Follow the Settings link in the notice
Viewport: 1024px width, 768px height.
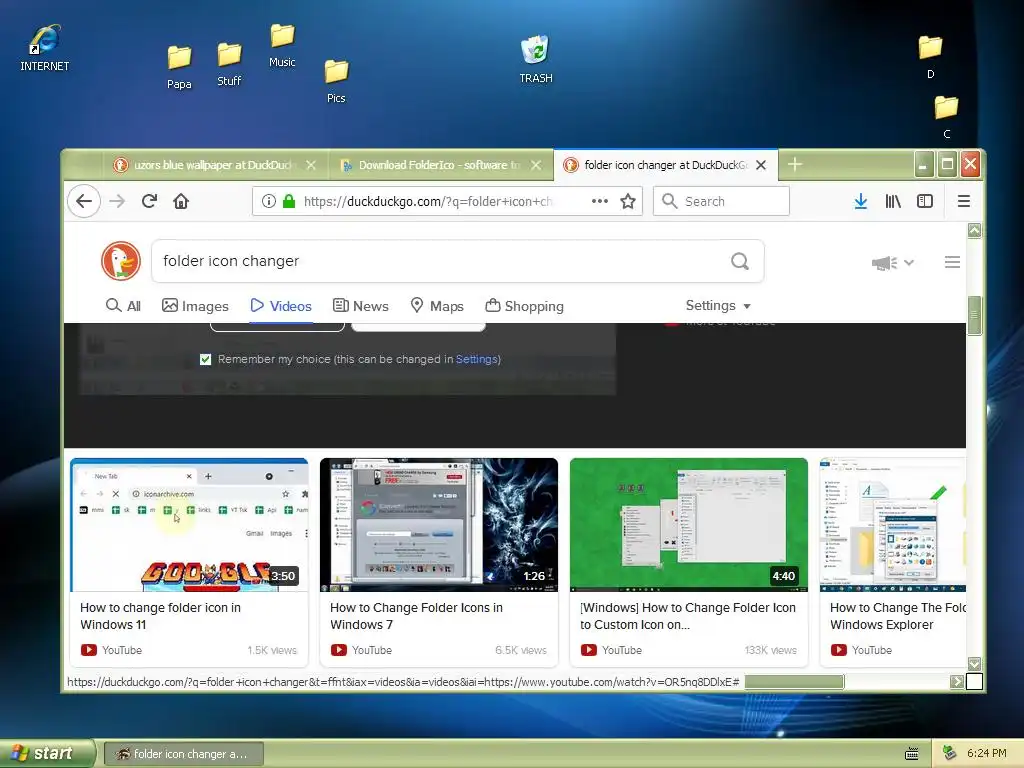click(x=477, y=359)
